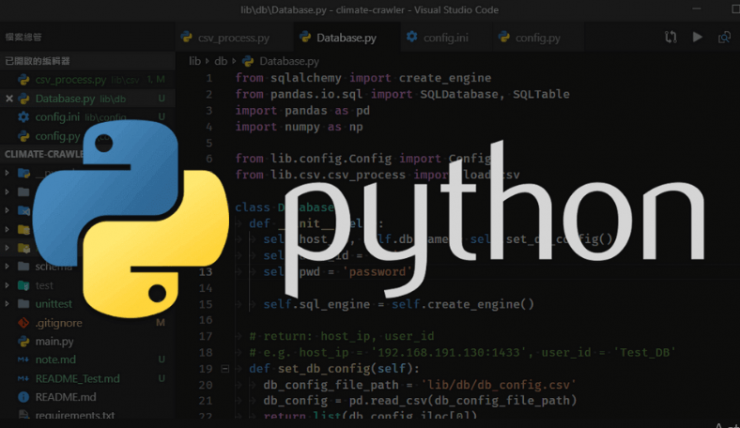Screen dimensions: 740x428
Task: Run the Python file with the play button
Action: click(x=698, y=37)
